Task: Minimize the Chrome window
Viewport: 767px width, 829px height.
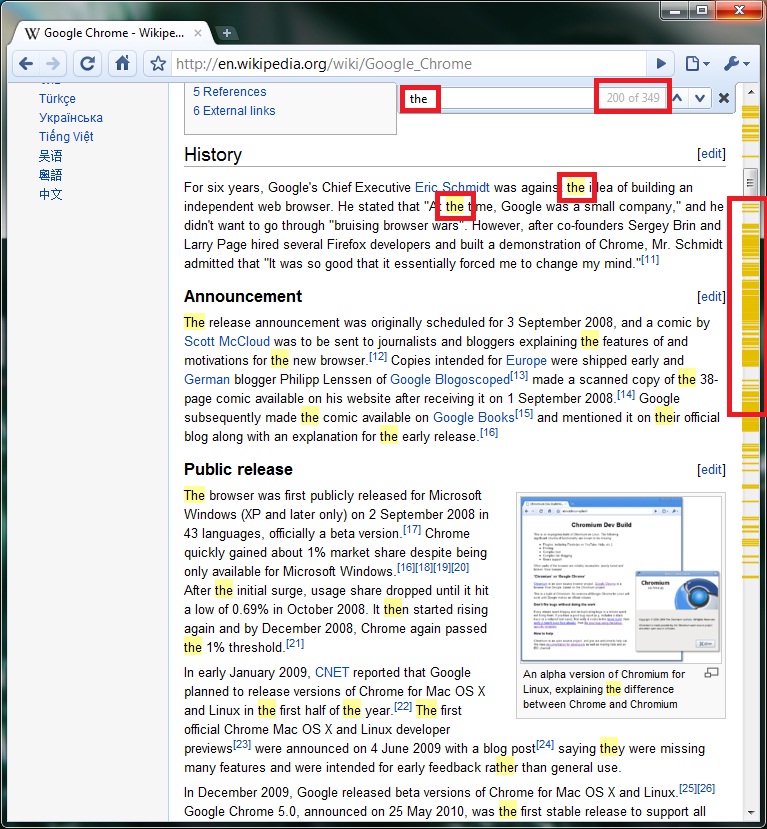Action: (675, 11)
